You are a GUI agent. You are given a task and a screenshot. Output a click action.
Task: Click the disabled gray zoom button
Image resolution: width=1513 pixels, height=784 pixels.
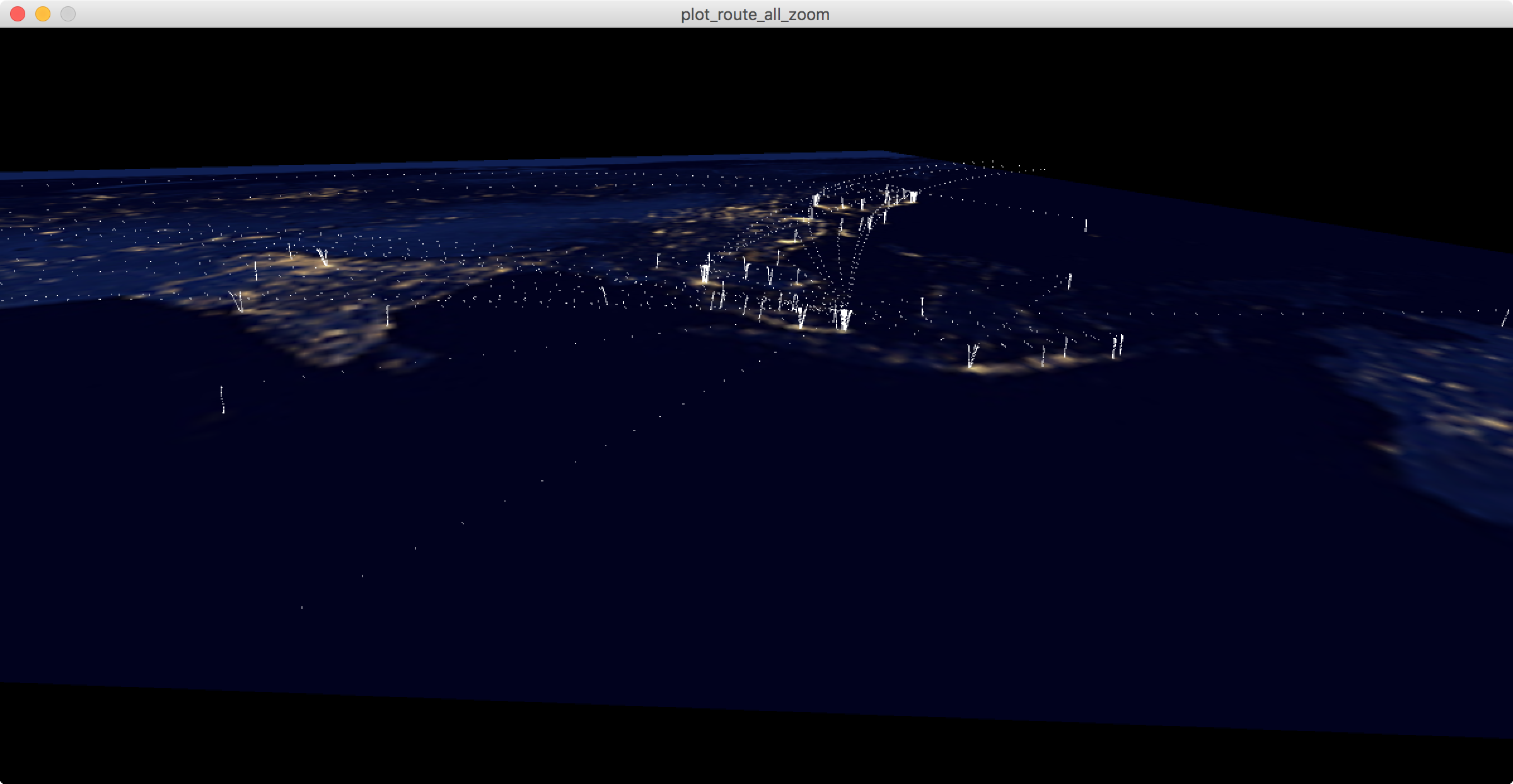[x=68, y=14]
